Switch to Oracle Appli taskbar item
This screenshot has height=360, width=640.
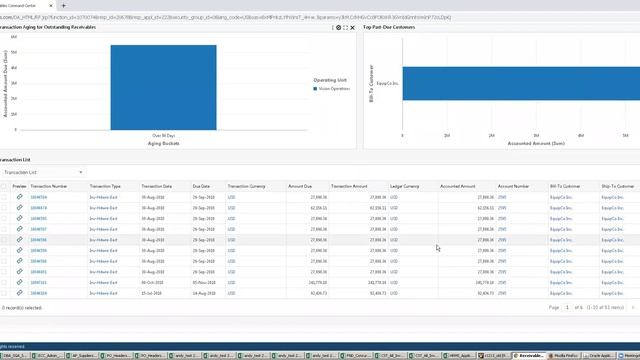coord(598,356)
